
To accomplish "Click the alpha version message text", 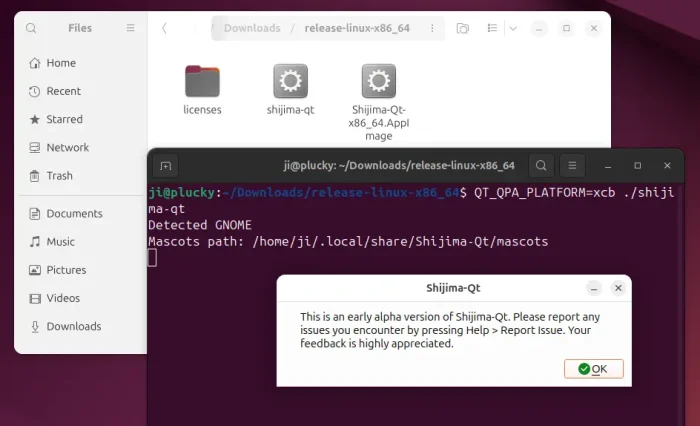I will [450, 330].
